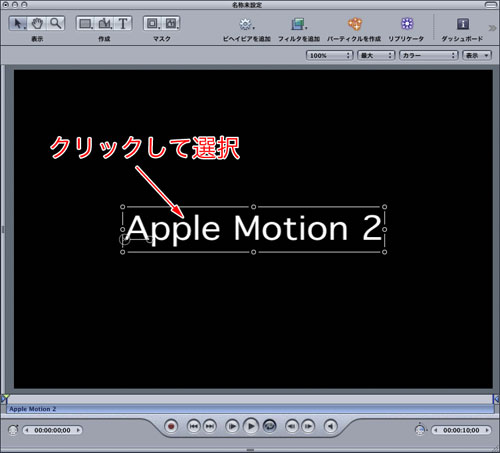Expand the toolbar overflow chevron
The height and width of the screenshot is (453, 500).
492,28
